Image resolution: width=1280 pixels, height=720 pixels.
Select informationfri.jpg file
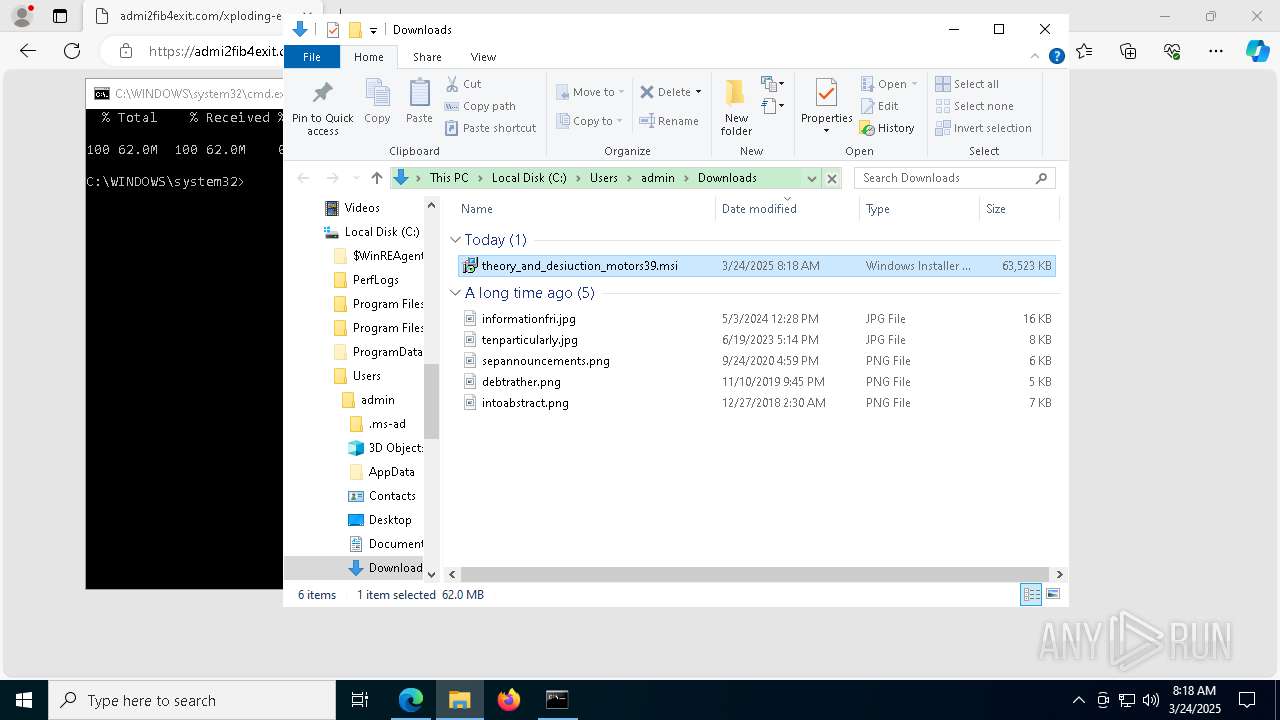pyautogui.click(x=757, y=319)
